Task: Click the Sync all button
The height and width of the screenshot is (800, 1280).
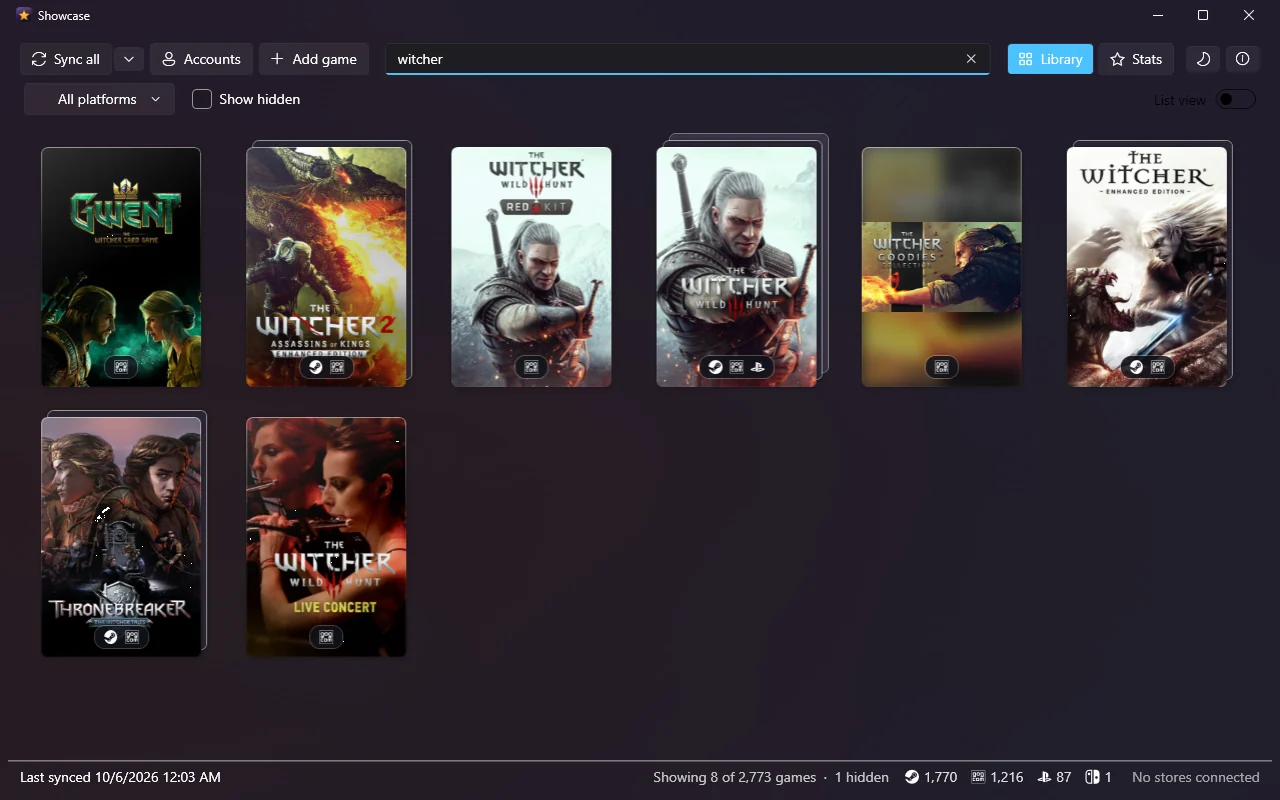Action: tap(66, 59)
